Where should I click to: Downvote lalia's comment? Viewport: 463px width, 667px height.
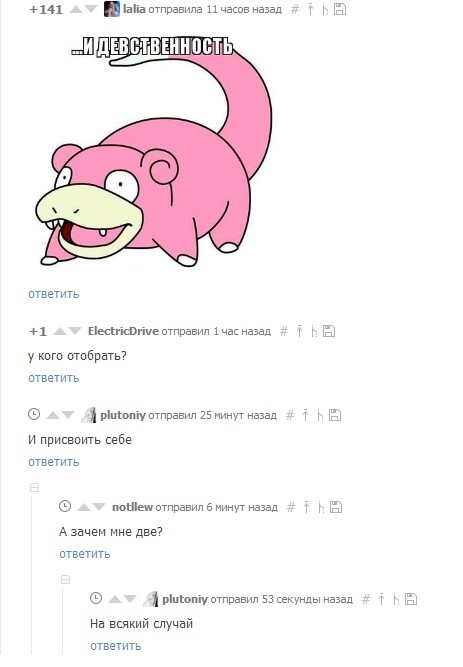[91, 9]
